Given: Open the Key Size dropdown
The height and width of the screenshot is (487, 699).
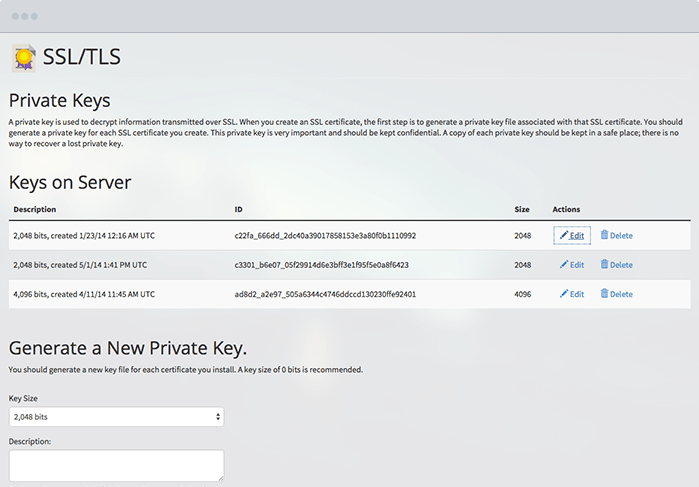Looking at the screenshot, I should tap(116, 417).
